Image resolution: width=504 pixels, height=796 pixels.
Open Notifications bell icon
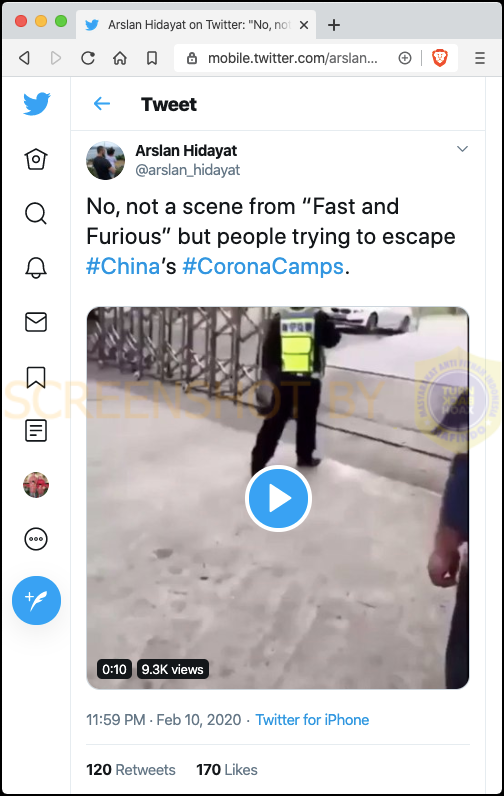(36, 268)
